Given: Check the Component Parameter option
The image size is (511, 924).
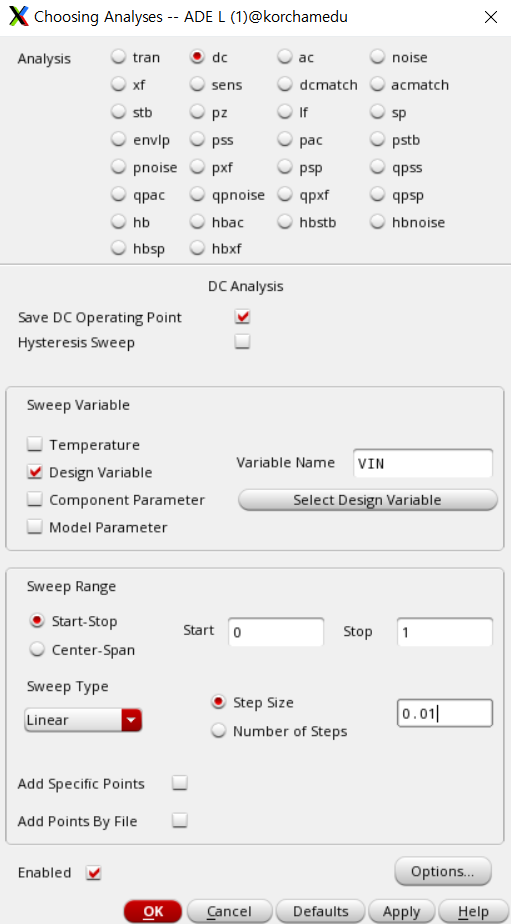Looking at the screenshot, I should click(35, 500).
